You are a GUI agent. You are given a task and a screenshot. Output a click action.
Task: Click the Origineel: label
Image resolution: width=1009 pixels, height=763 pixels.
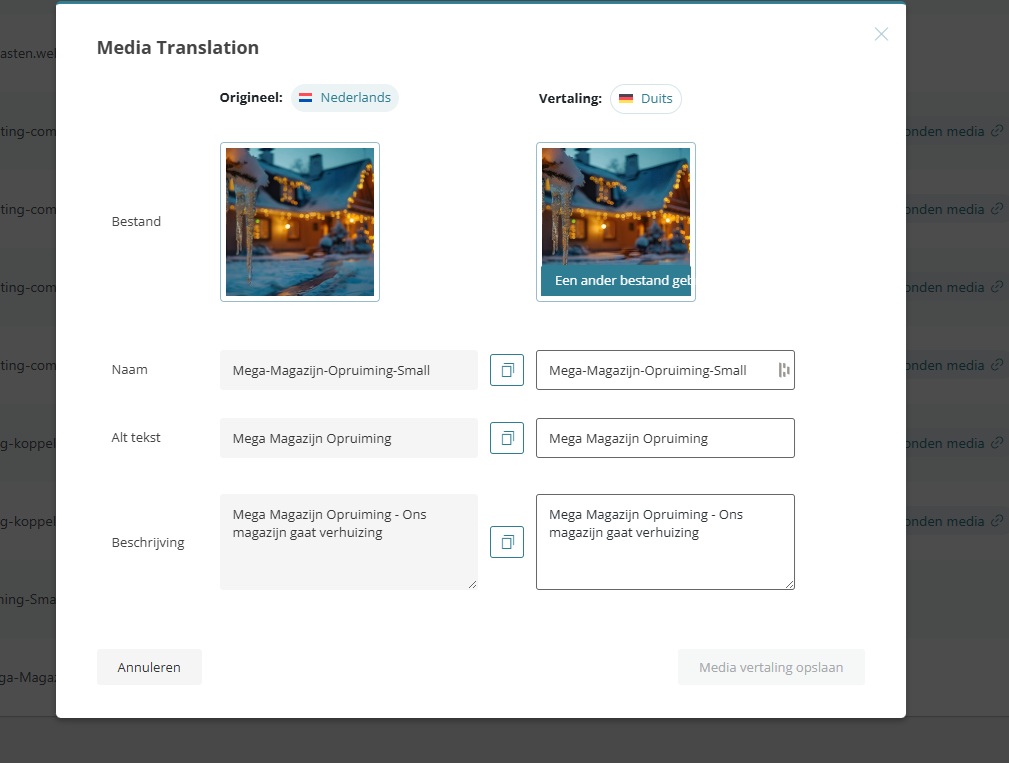tap(251, 98)
